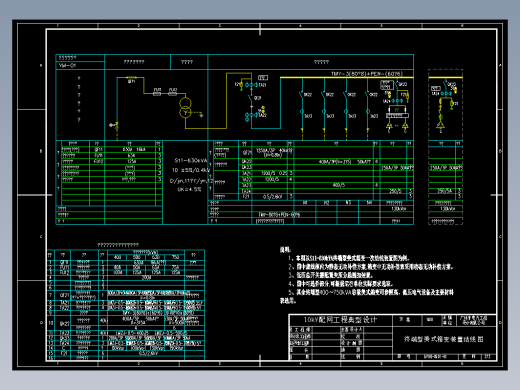The image size is (520, 390).
Task: Select the 0.5/2.8kV cell in the F21 row
Action: (x=273, y=197)
